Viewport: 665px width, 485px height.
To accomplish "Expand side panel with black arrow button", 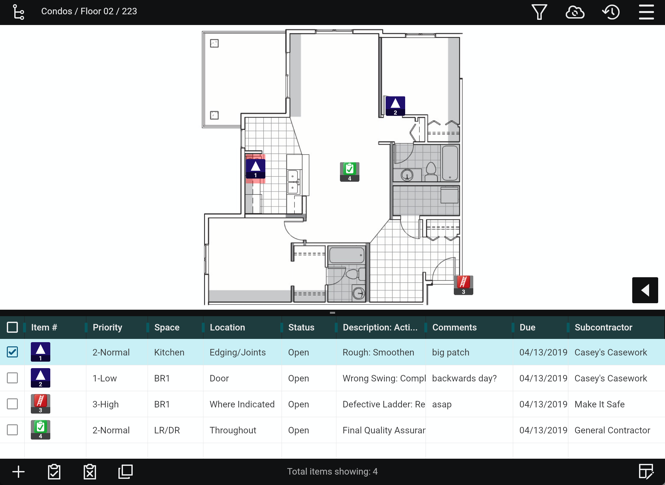I will click(x=645, y=290).
